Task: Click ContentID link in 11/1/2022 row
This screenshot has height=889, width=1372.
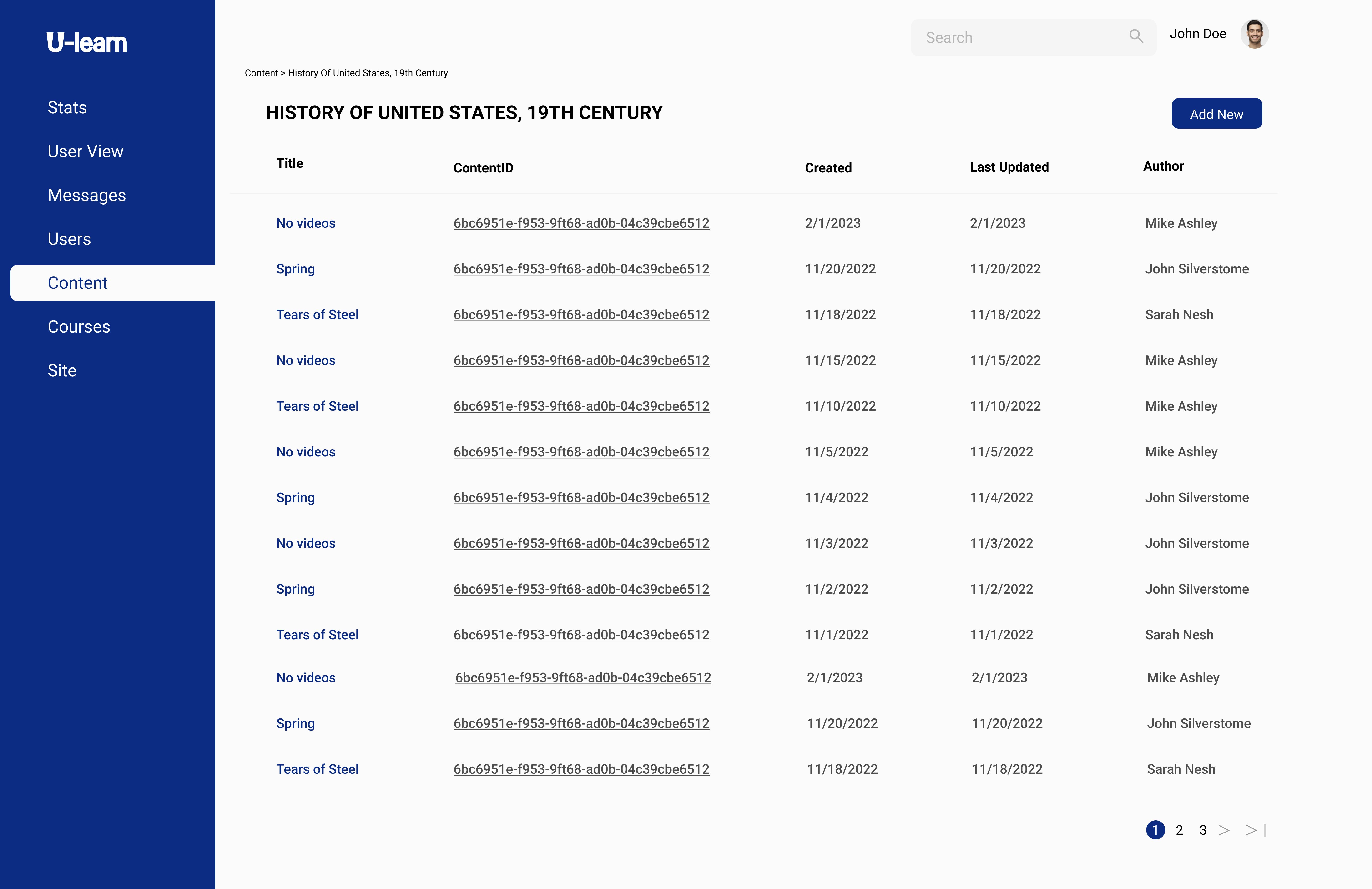Action: click(x=581, y=635)
